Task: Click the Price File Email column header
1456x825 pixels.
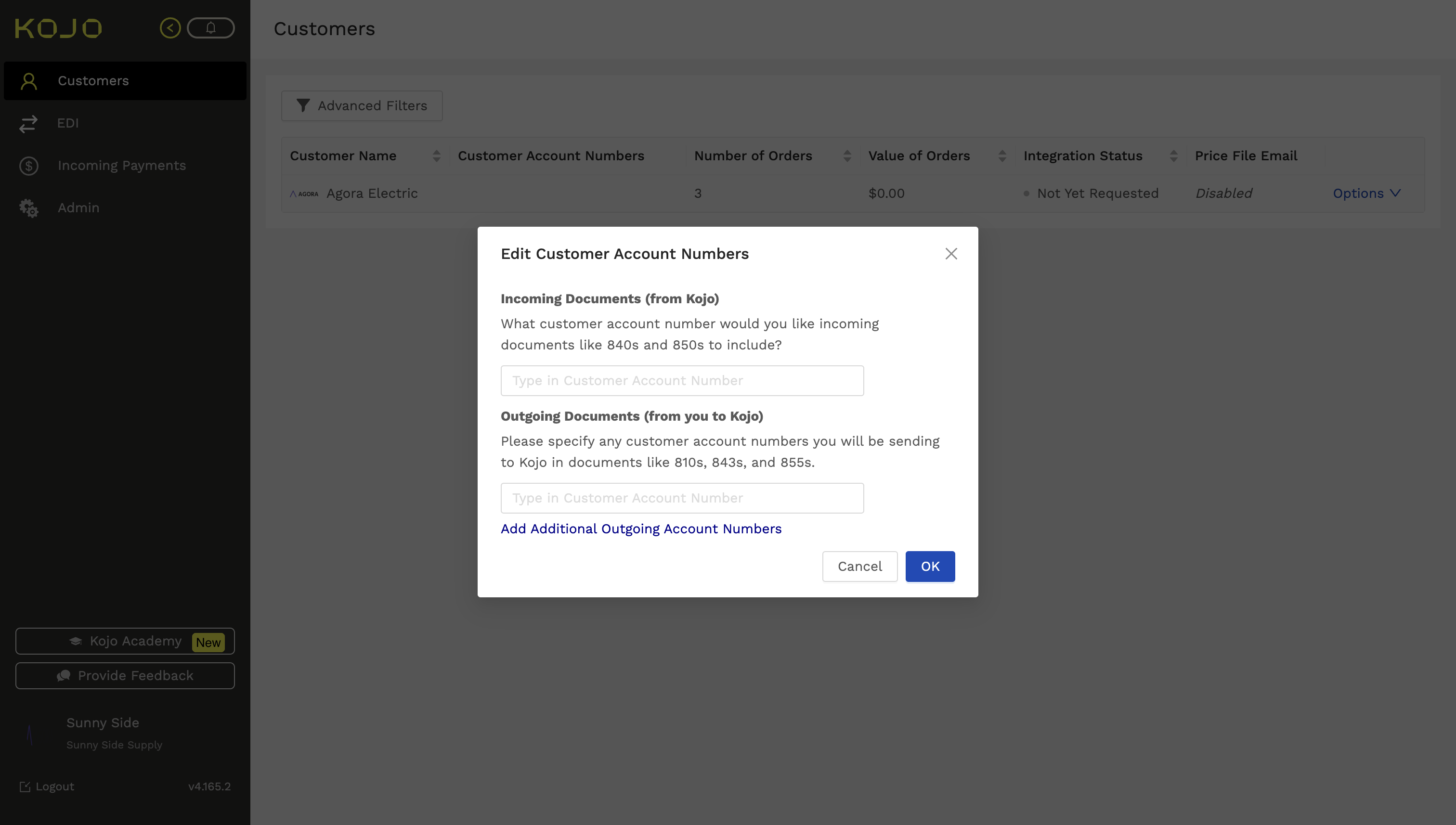Action: (1246, 156)
